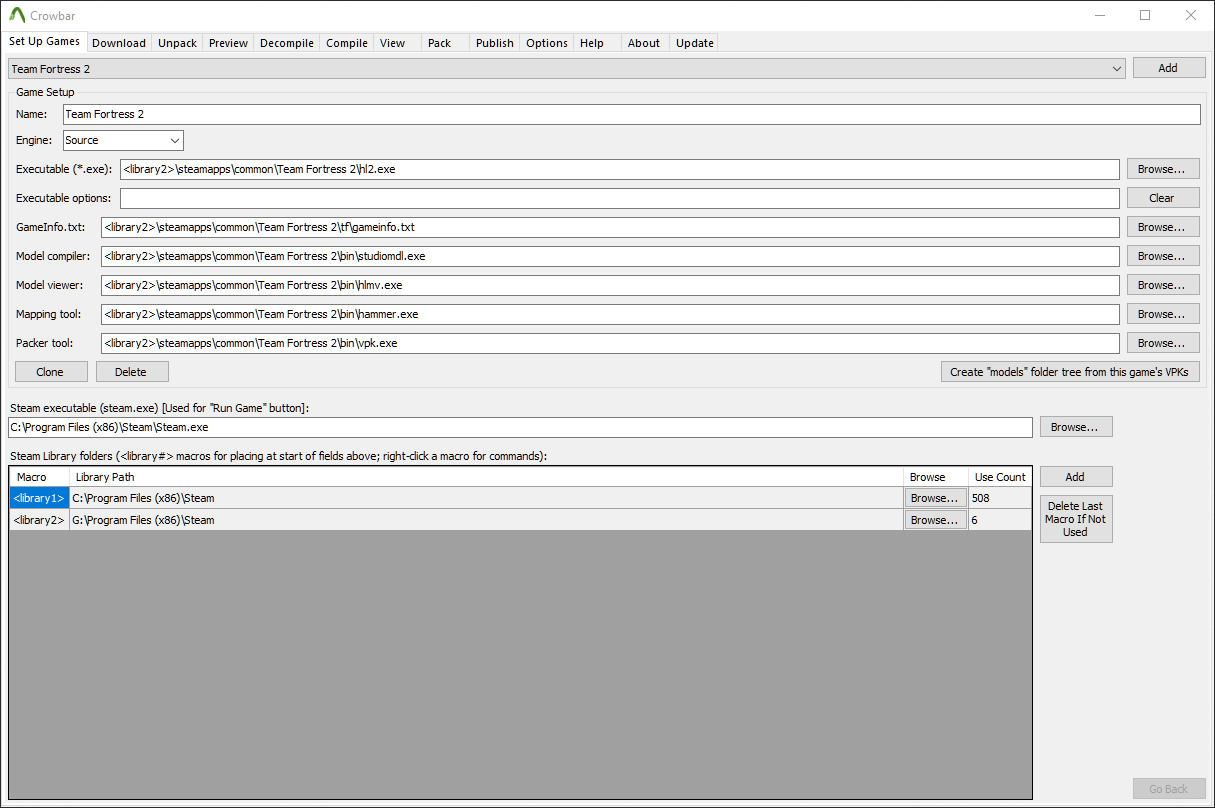This screenshot has width=1215, height=808.
Task: Browse for the Mapping tool
Action: (x=1163, y=314)
